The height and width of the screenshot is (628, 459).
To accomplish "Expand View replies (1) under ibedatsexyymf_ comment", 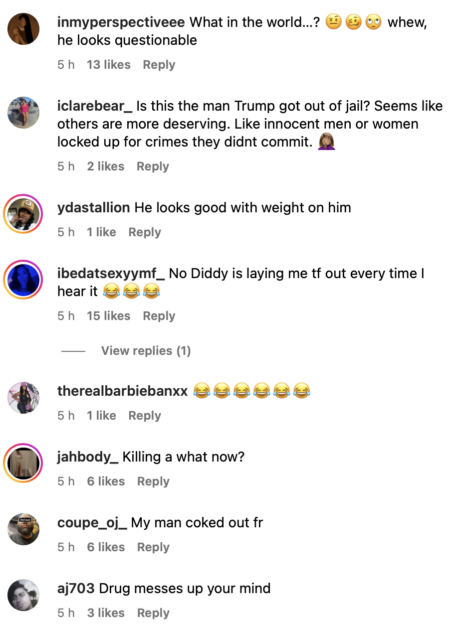I will click(146, 351).
